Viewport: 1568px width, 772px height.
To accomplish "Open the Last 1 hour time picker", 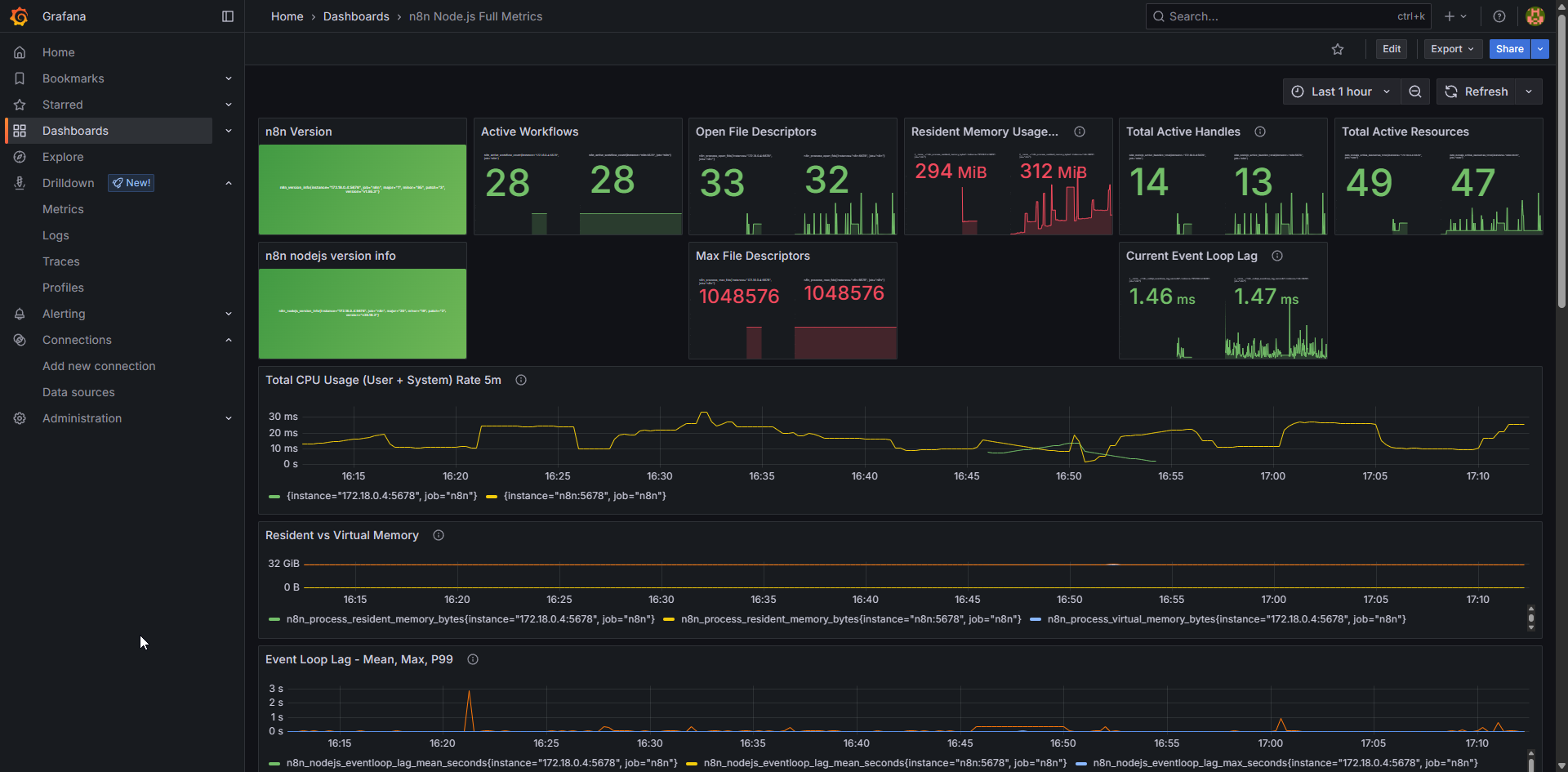I will (x=1342, y=91).
